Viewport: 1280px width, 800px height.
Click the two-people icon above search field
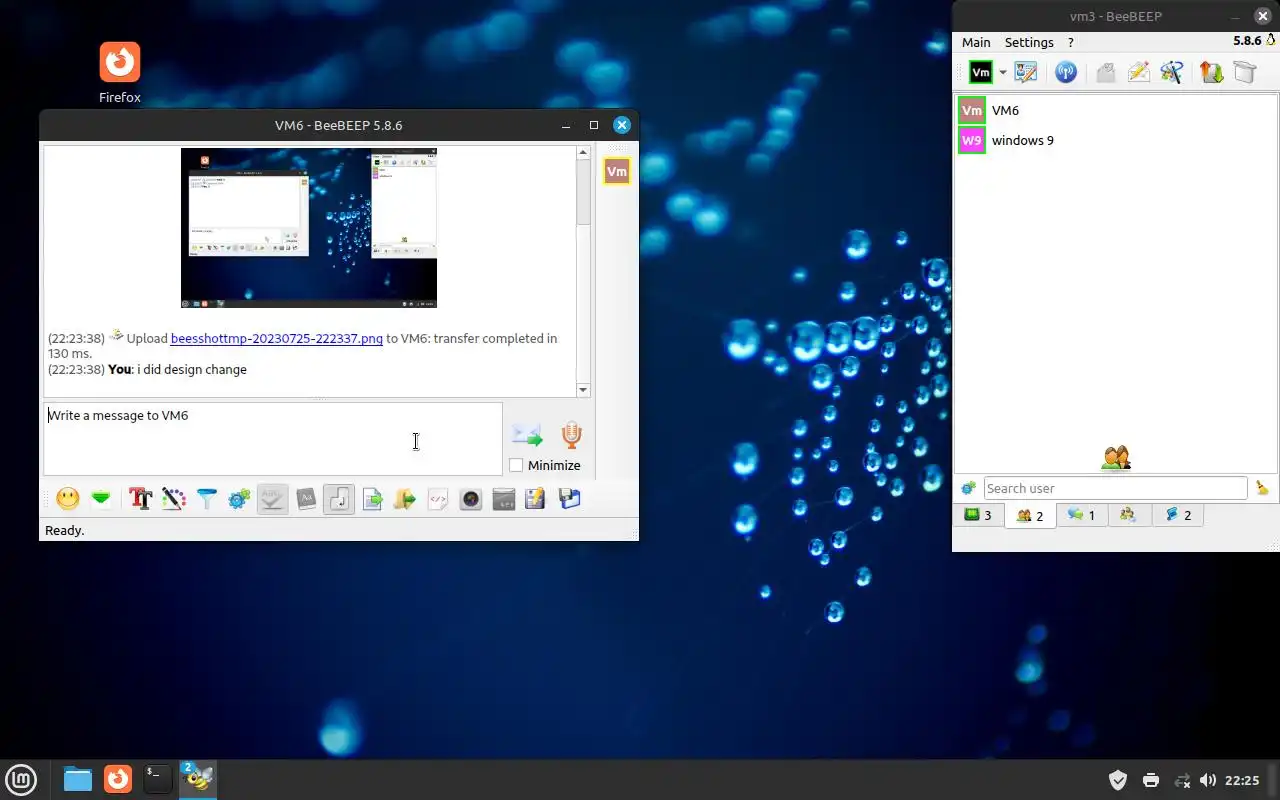1116,458
